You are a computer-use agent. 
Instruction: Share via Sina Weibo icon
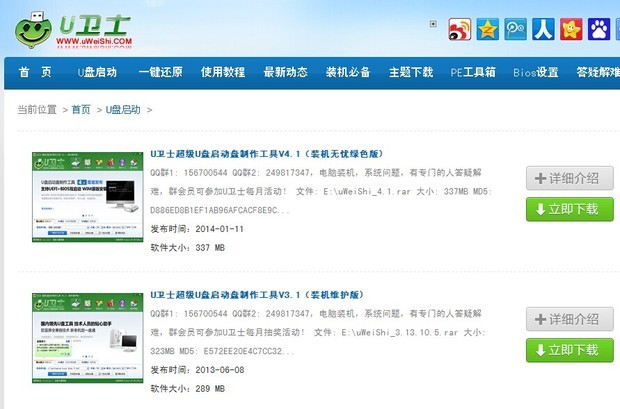pyautogui.click(x=459, y=29)
